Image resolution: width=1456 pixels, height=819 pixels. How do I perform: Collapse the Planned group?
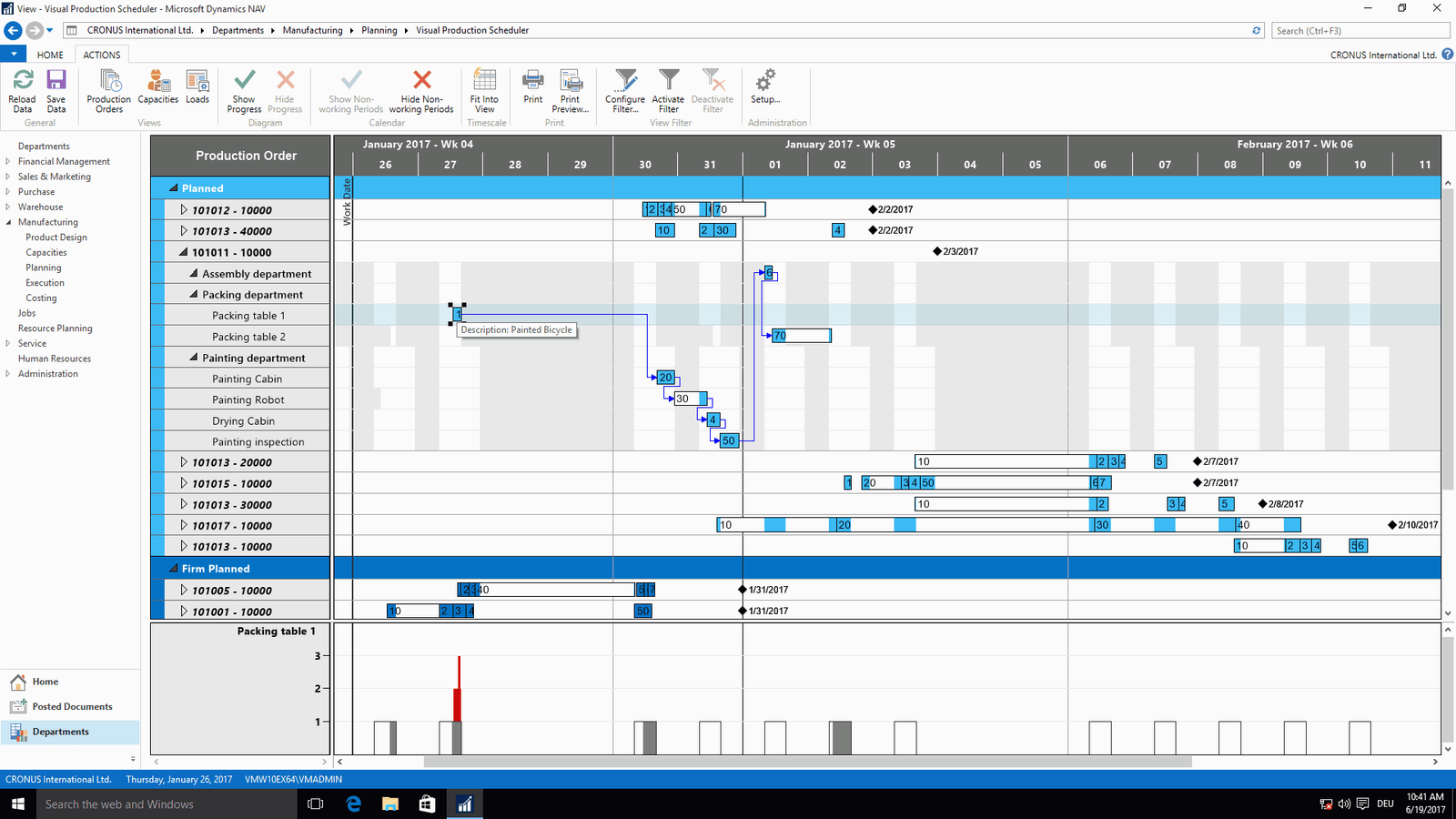point(173,188)
